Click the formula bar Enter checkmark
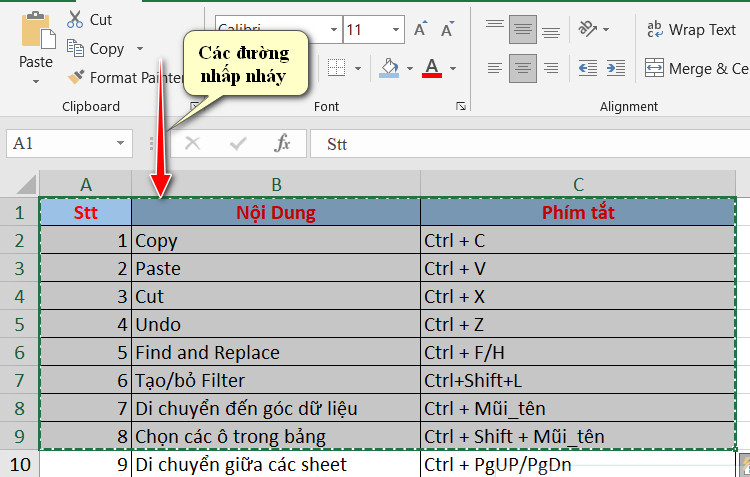The height and width of the screenshot is (477, 750). click(x=238, y=143)
